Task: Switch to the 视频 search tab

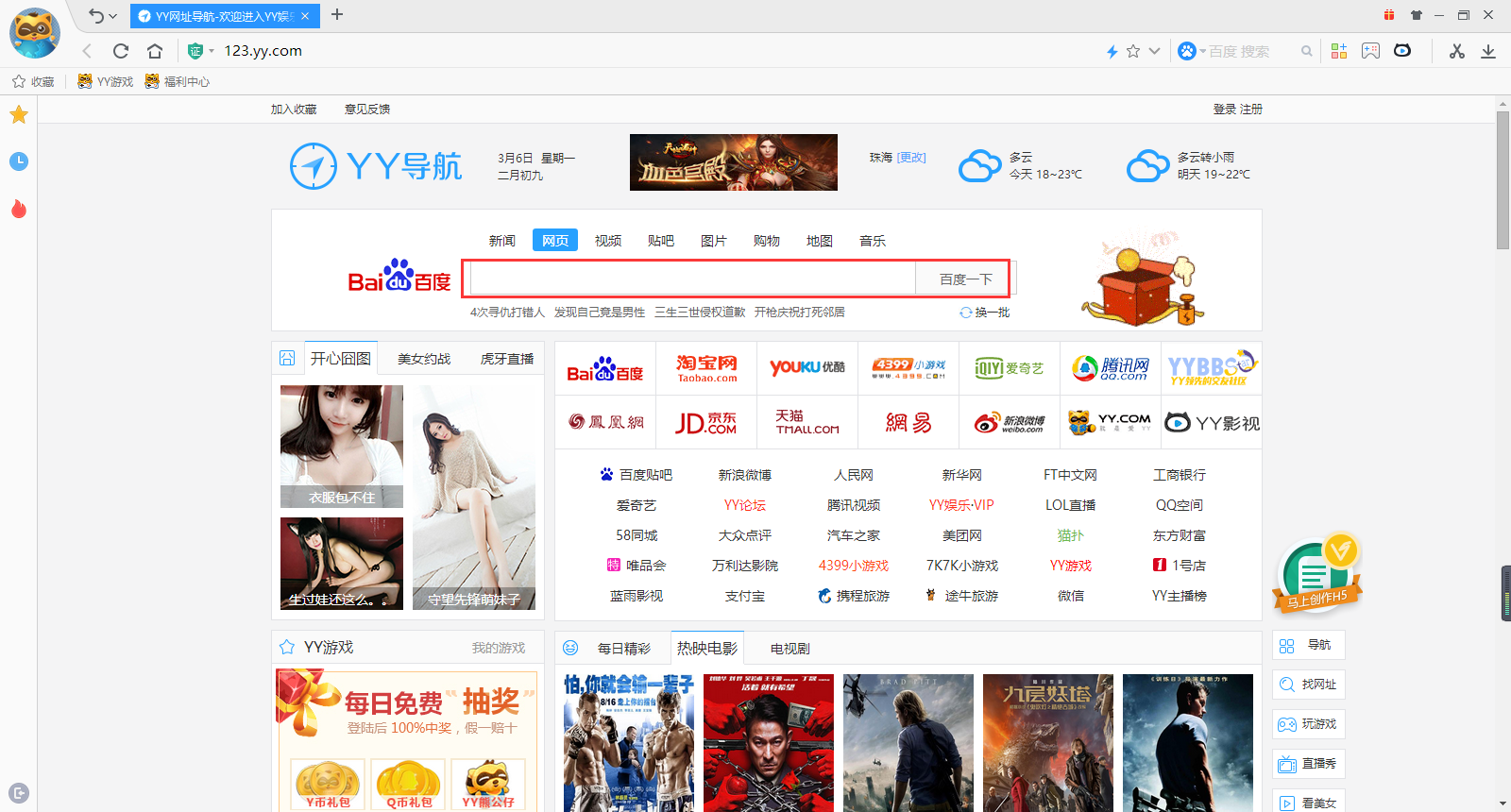Action: 607,241
